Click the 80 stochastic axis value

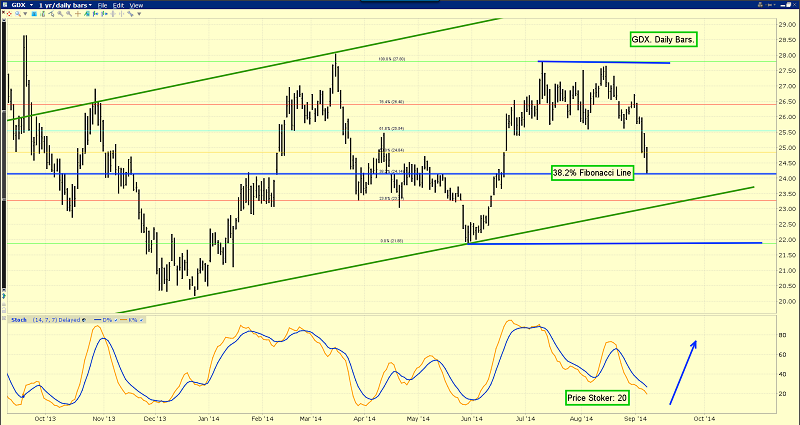(782, 335)
